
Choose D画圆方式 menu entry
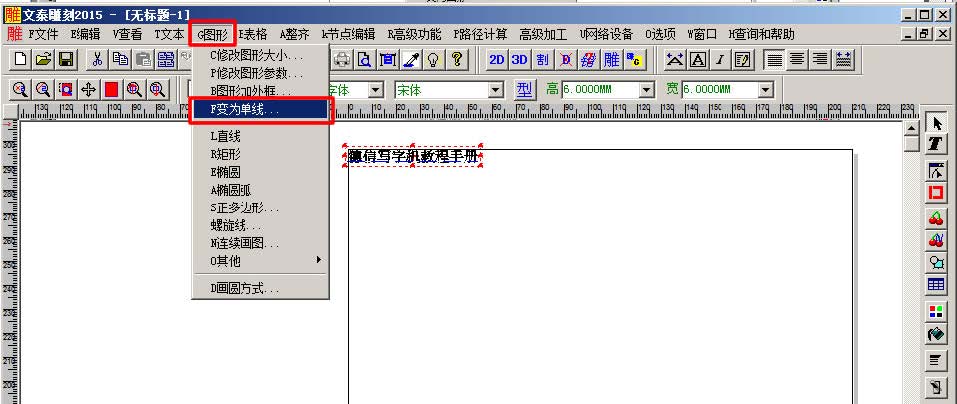[x=261, y=288]
